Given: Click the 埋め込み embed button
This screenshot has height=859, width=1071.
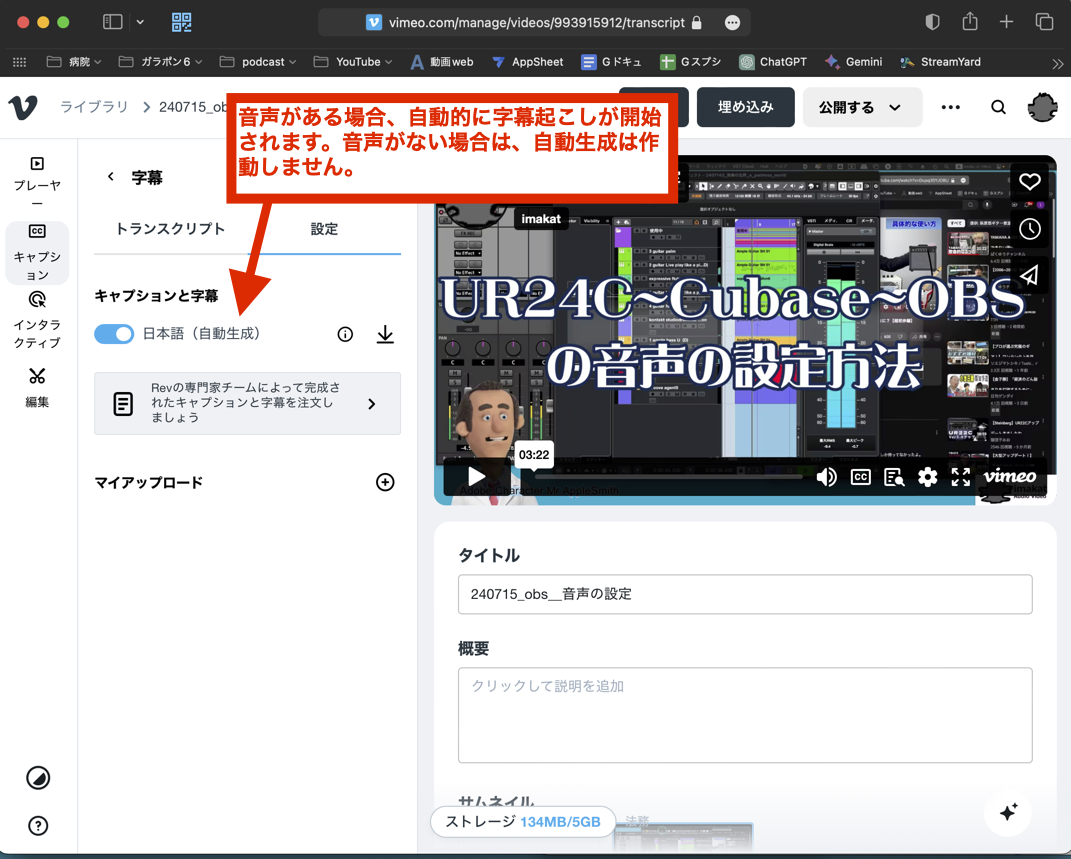Looking at the screenshot, I should coord(745,107).
